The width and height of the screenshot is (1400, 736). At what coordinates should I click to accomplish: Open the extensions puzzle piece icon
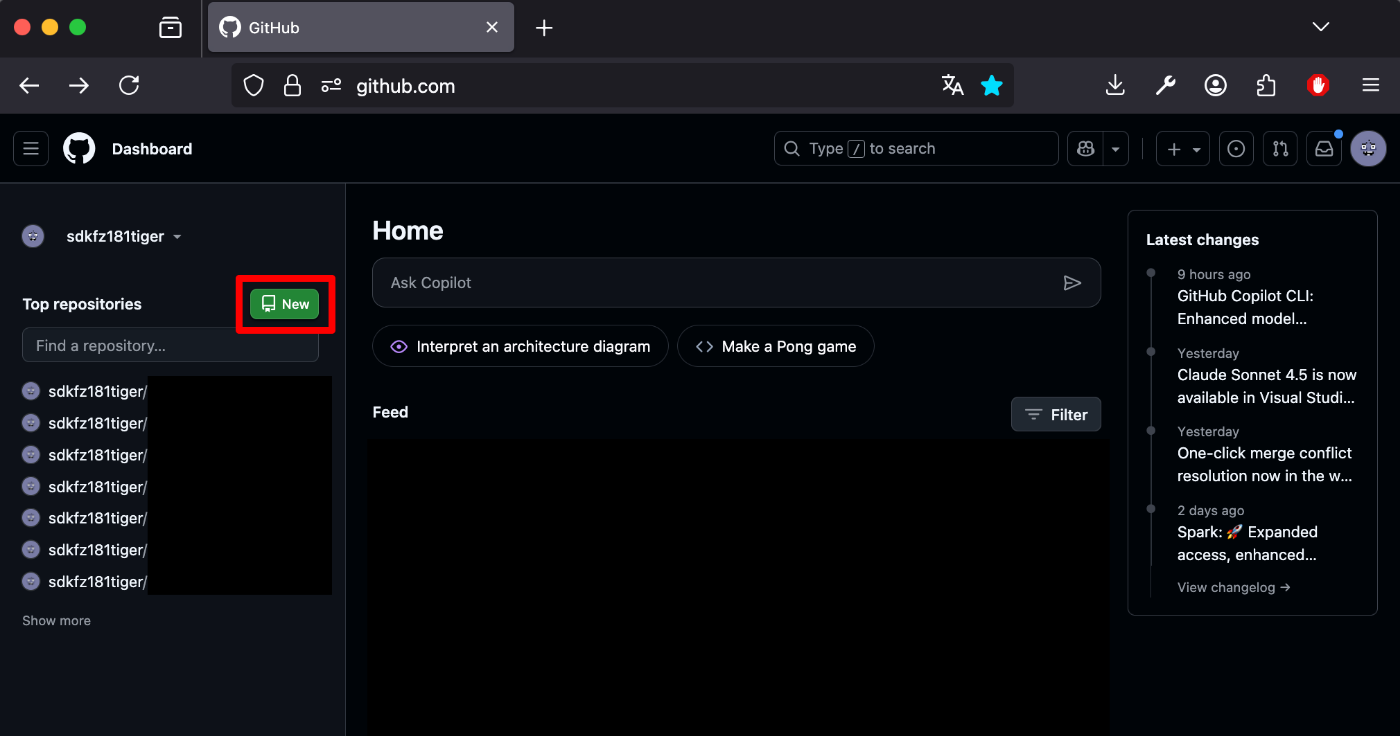pos(1266,86)
